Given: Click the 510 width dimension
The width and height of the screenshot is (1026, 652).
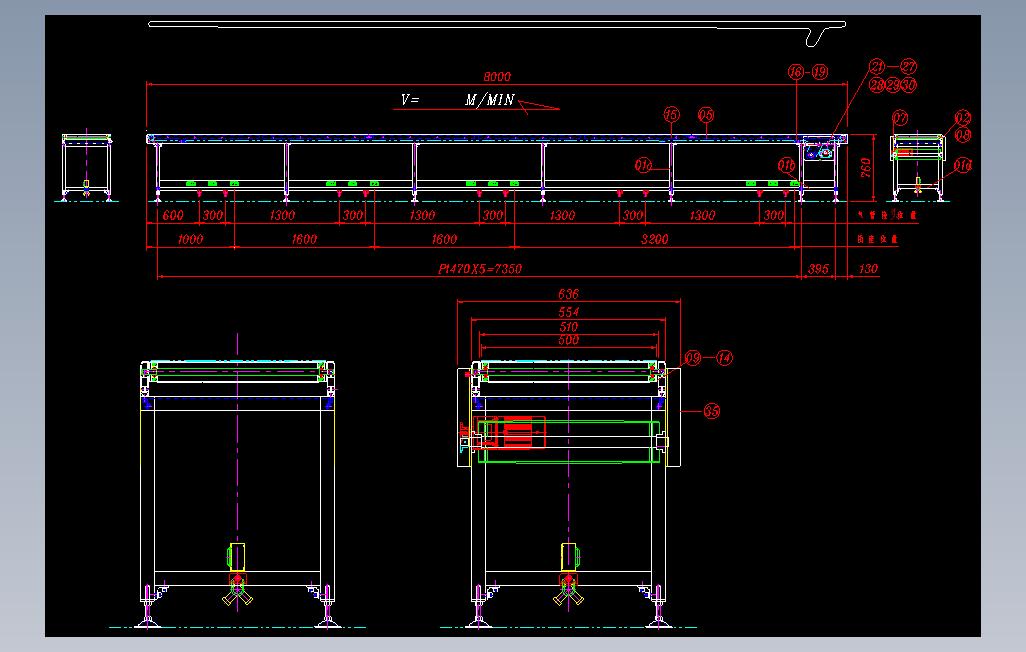Looking at the screenshot, I should point(568,326).
